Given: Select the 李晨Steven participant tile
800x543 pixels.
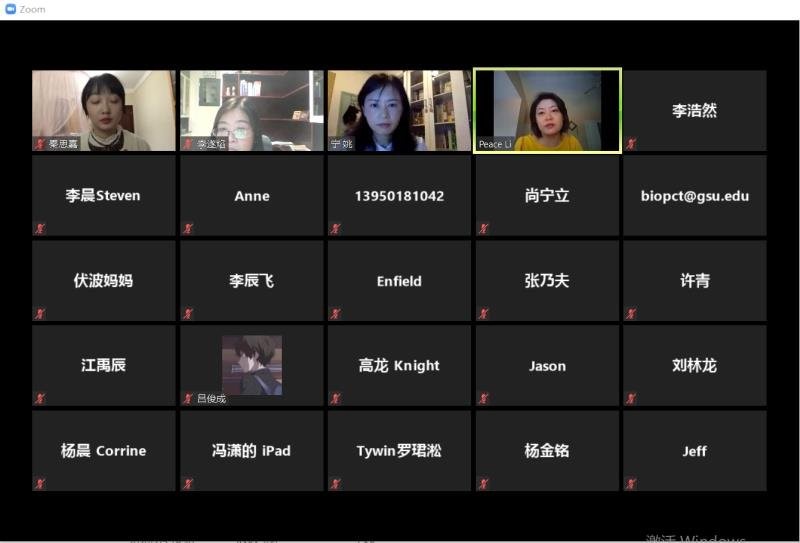Looking at the screenshot, I should [x=103, y=196].
